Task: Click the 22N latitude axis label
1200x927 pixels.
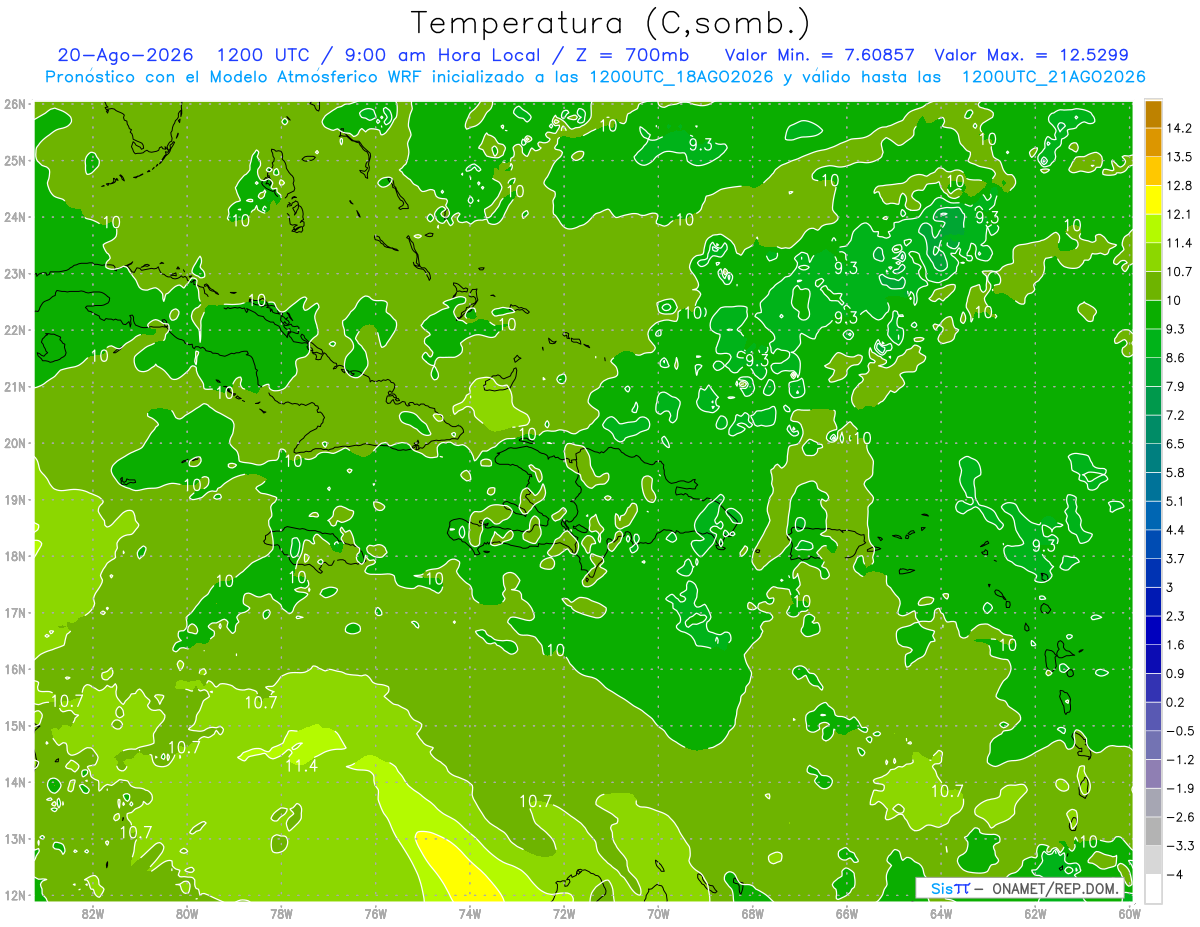Action: tap(14, 330)
